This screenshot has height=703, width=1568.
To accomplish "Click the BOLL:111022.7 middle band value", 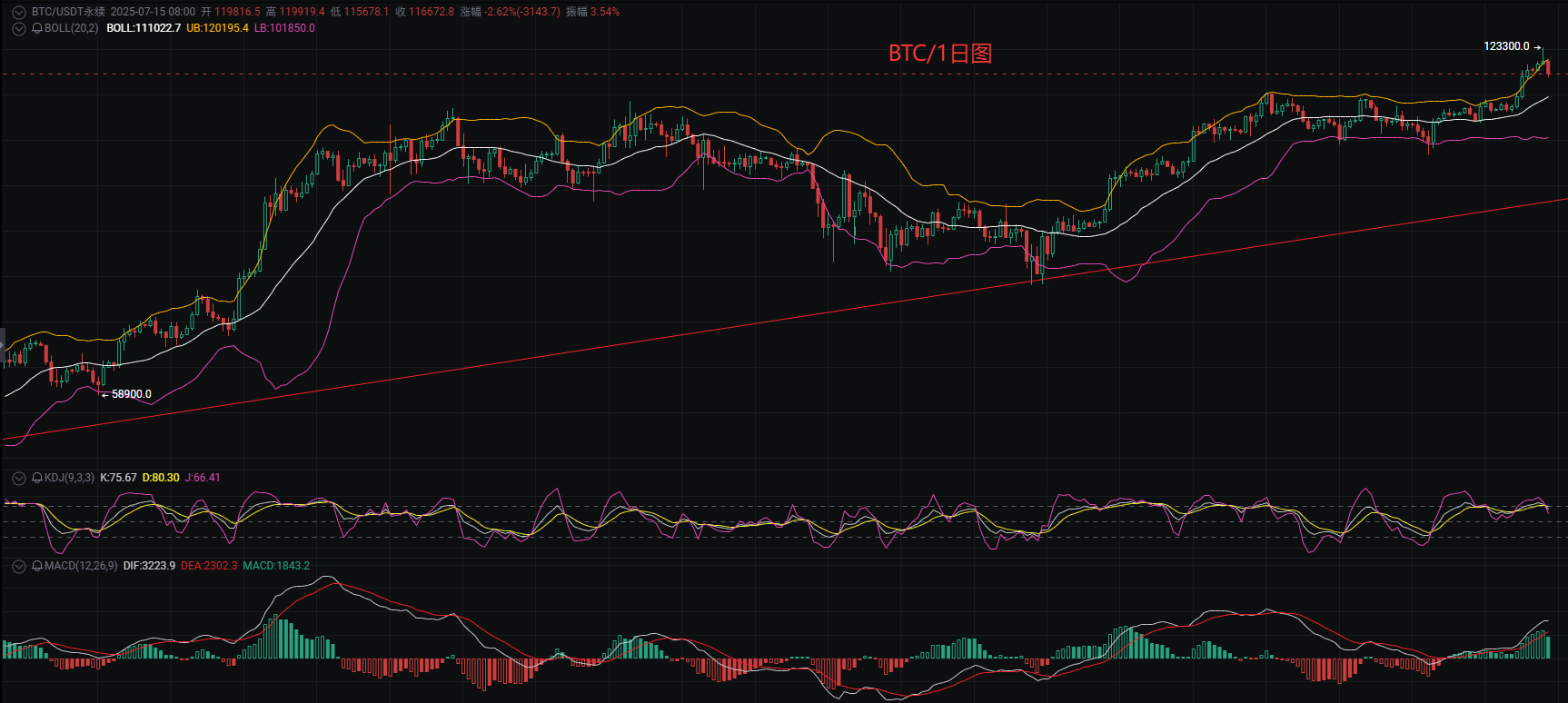I will (x=144, y=28).
